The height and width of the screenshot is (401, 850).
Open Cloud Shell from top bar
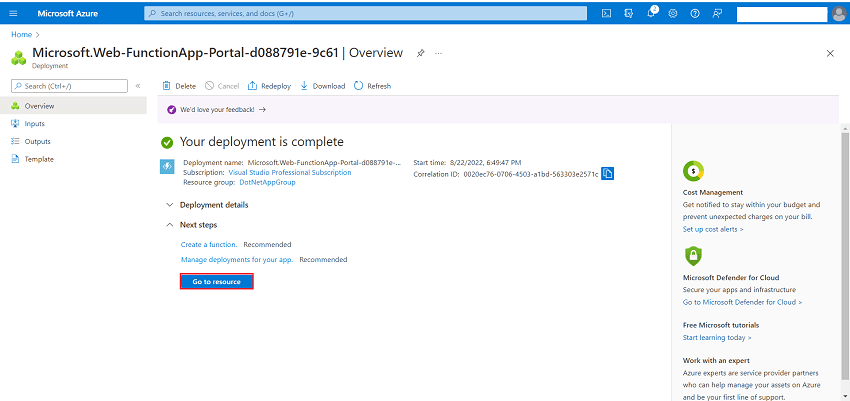click(607, 14)
